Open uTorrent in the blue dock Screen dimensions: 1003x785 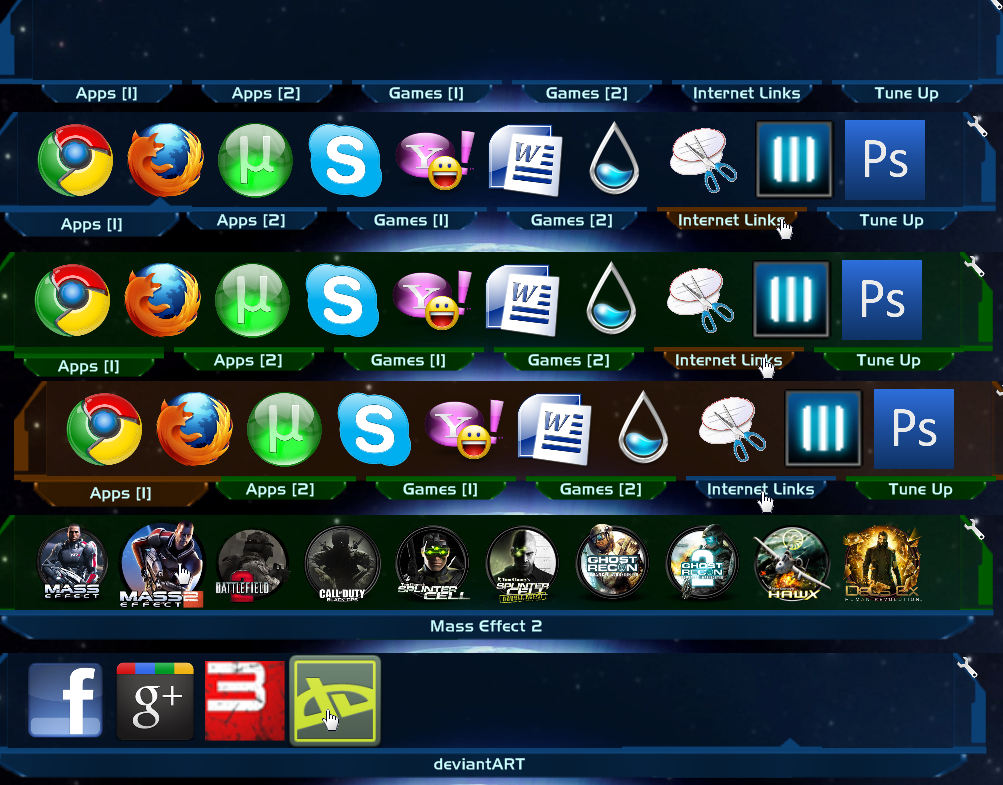coord(255,161)
